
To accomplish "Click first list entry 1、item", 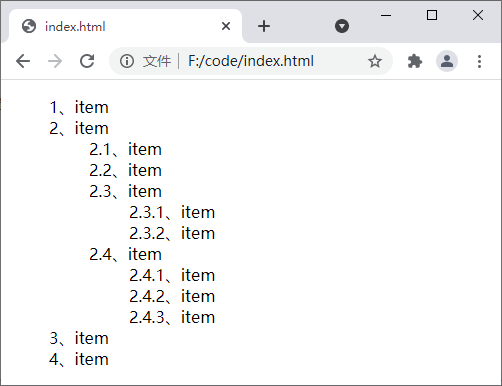I will pyautogui.click(x=79, y=107).
